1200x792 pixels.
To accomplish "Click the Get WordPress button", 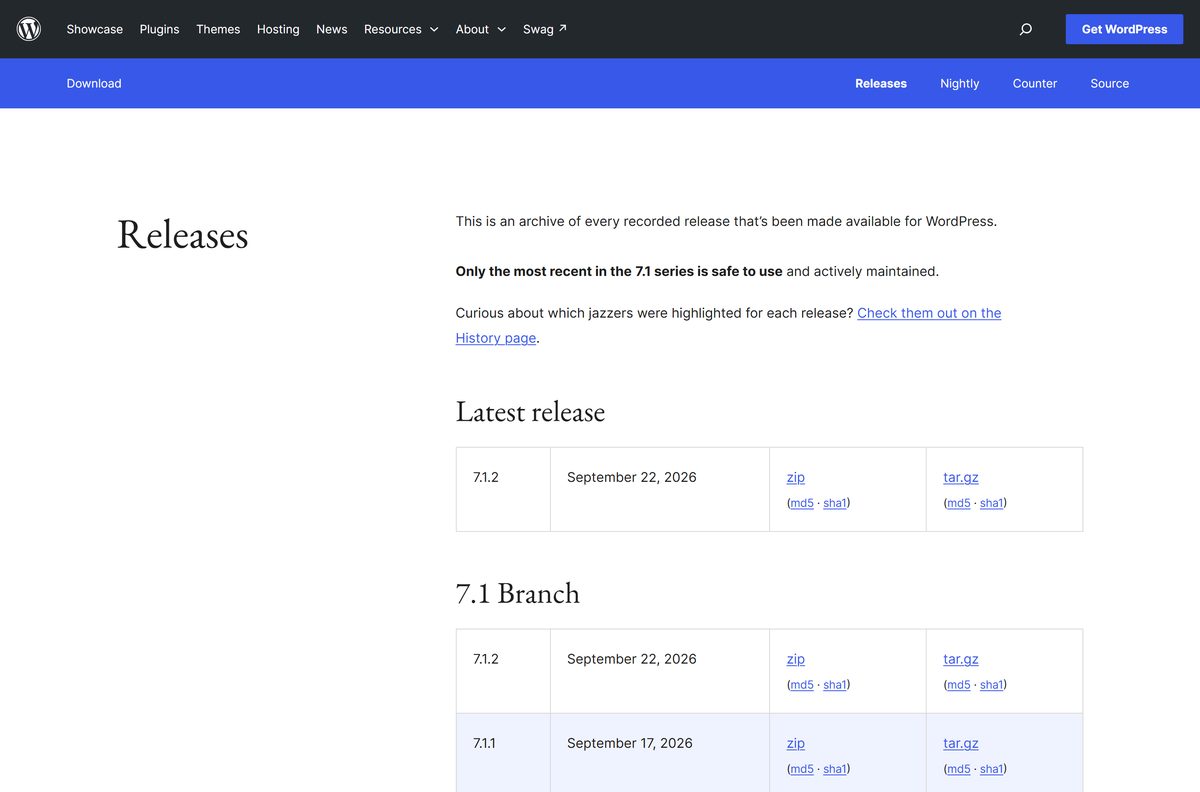I will click(x=1124, y=29).
